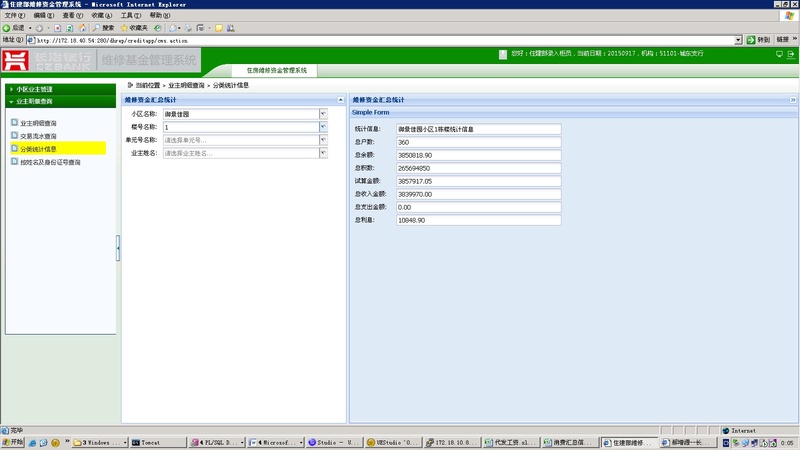
Task: Click the IE Mail icon
Action: 173,28
